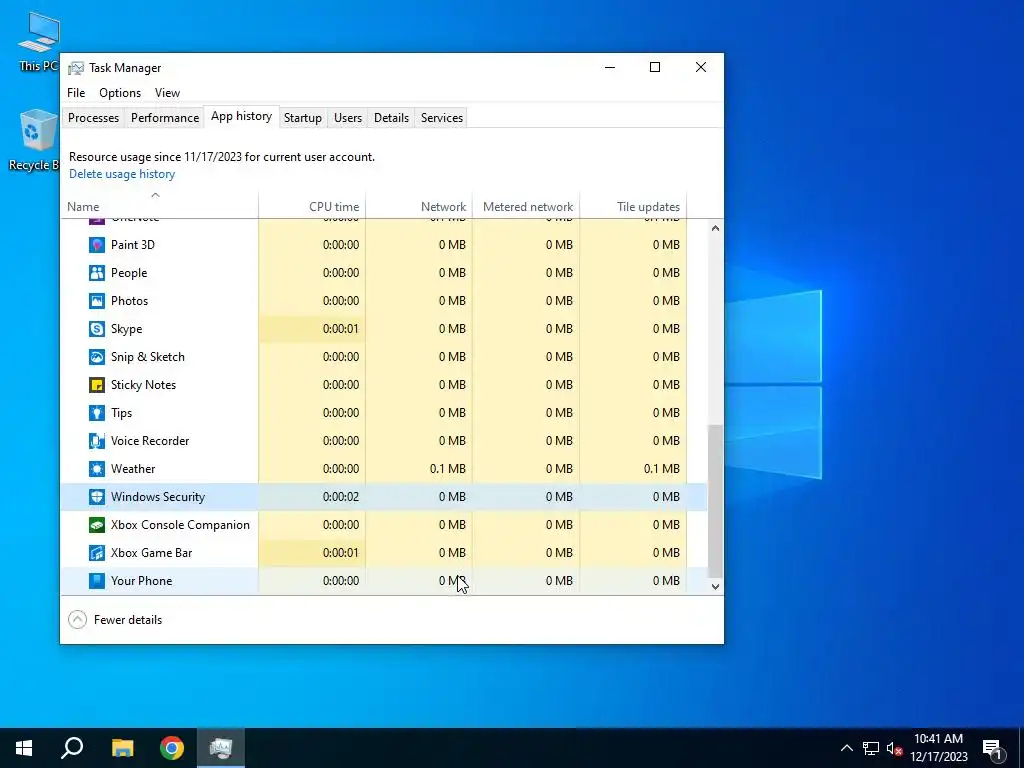Open taskbar search magnifier
The image size is (1024, 768).
point(72,748)
